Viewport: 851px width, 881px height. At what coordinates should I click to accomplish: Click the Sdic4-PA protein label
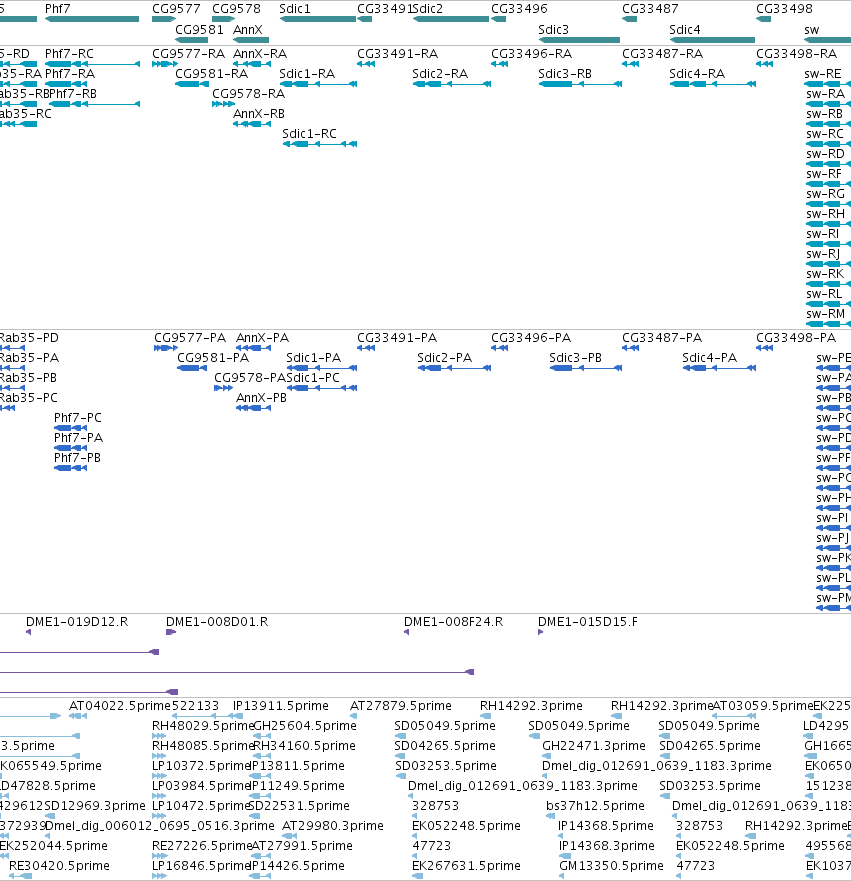pos(709,358)
